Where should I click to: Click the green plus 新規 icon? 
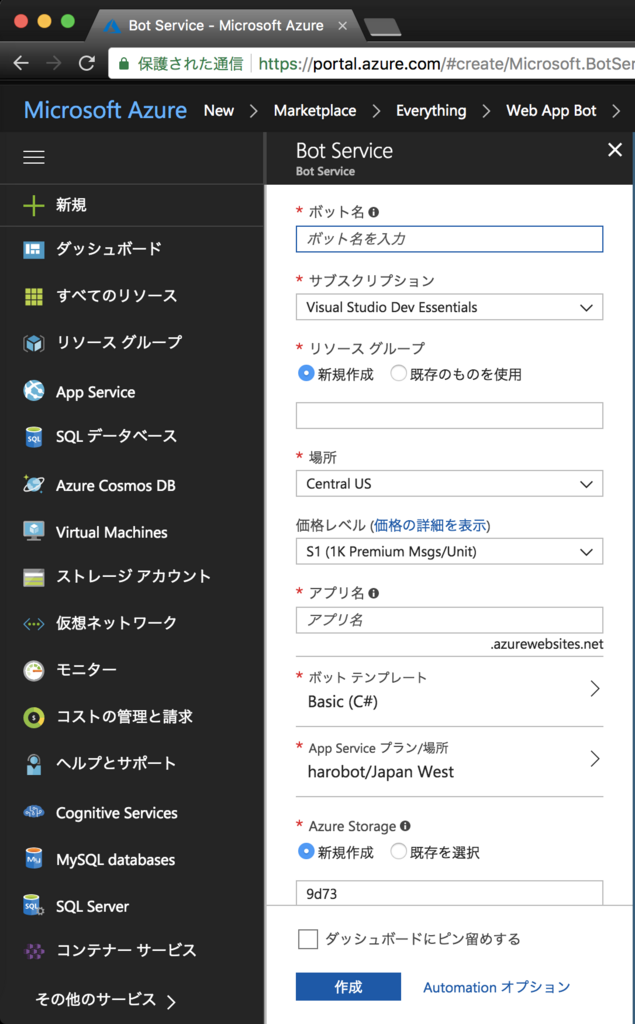coord(33,205)
